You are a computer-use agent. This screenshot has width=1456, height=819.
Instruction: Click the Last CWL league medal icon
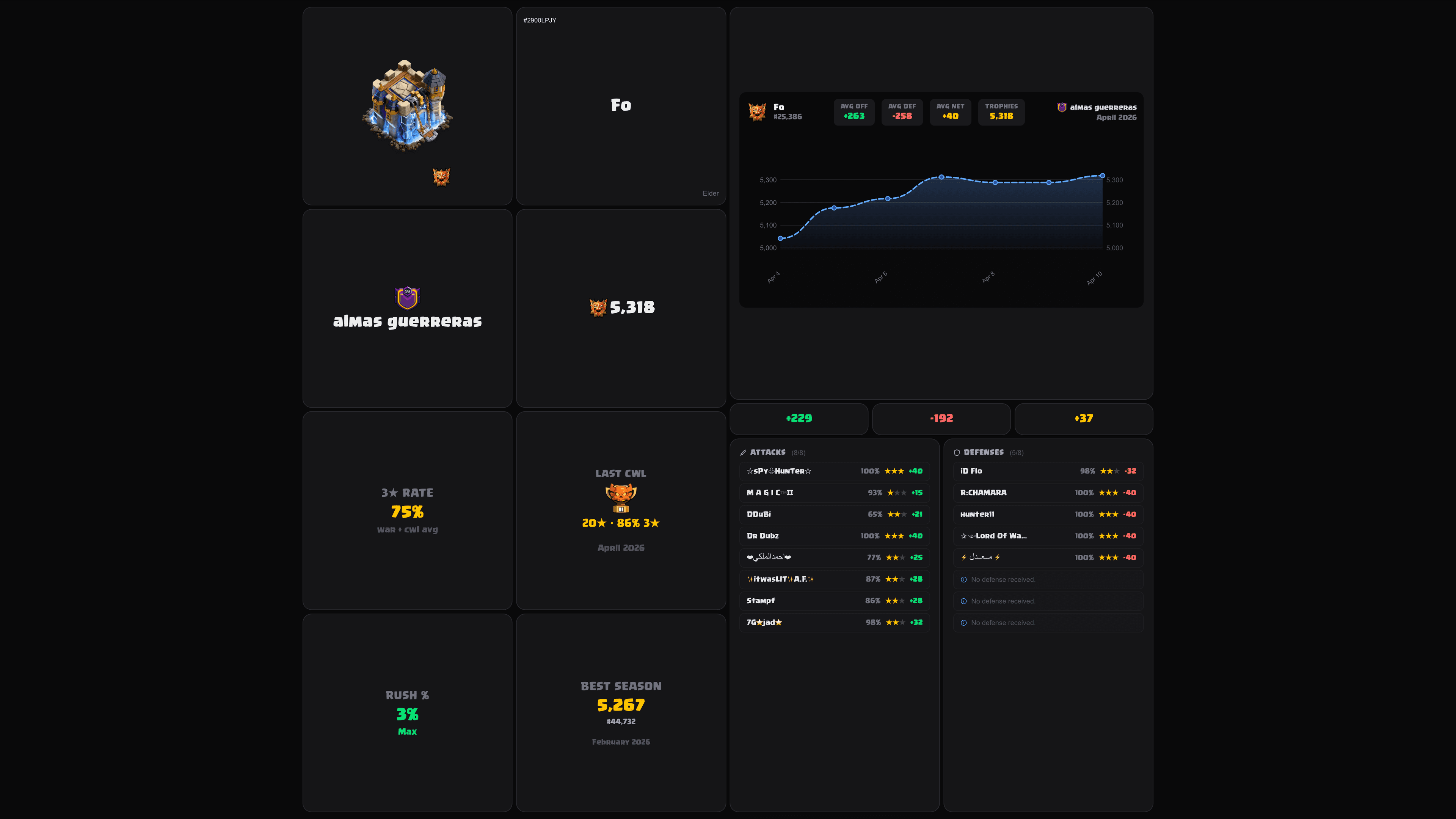[x=621, y=497]
